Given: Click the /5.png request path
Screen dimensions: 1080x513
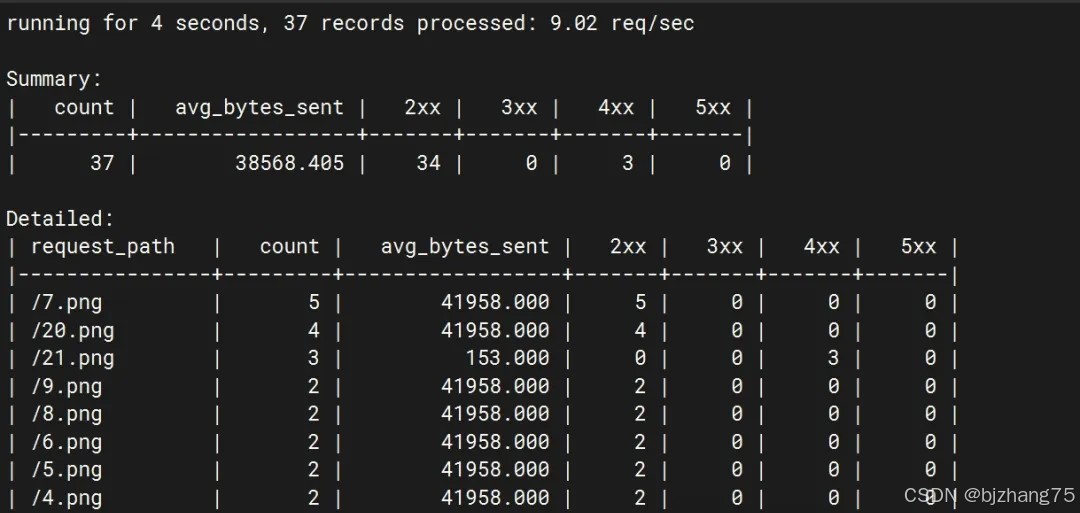Looking at the screenshot, I should click(x=66, y=470).
